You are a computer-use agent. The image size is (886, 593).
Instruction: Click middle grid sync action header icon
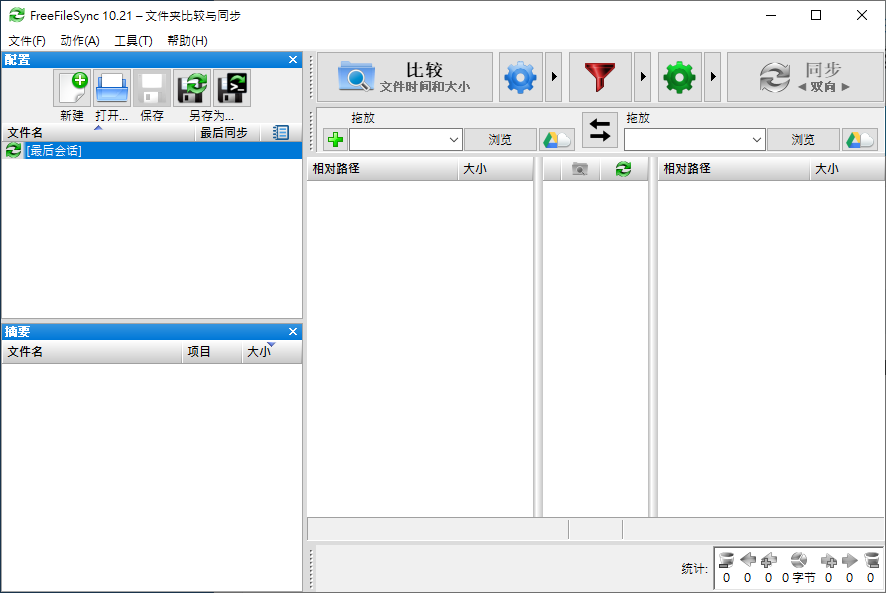623,168
